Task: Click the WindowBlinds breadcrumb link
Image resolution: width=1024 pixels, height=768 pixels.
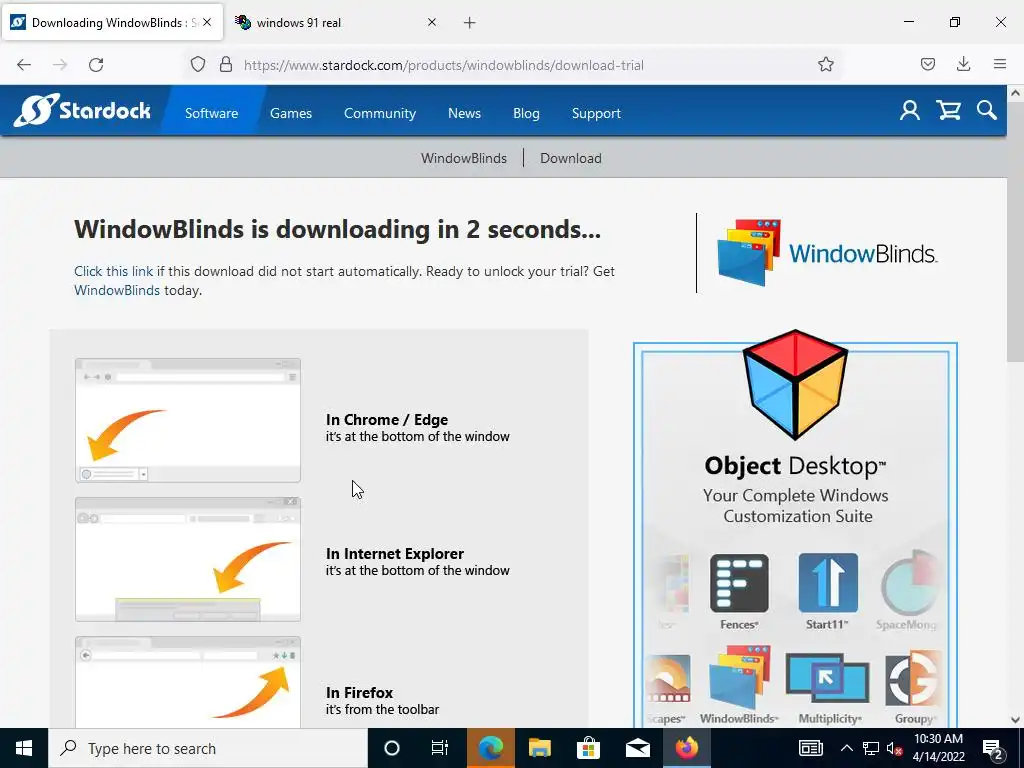Action: pyautogui.click(x=464, y=158)
